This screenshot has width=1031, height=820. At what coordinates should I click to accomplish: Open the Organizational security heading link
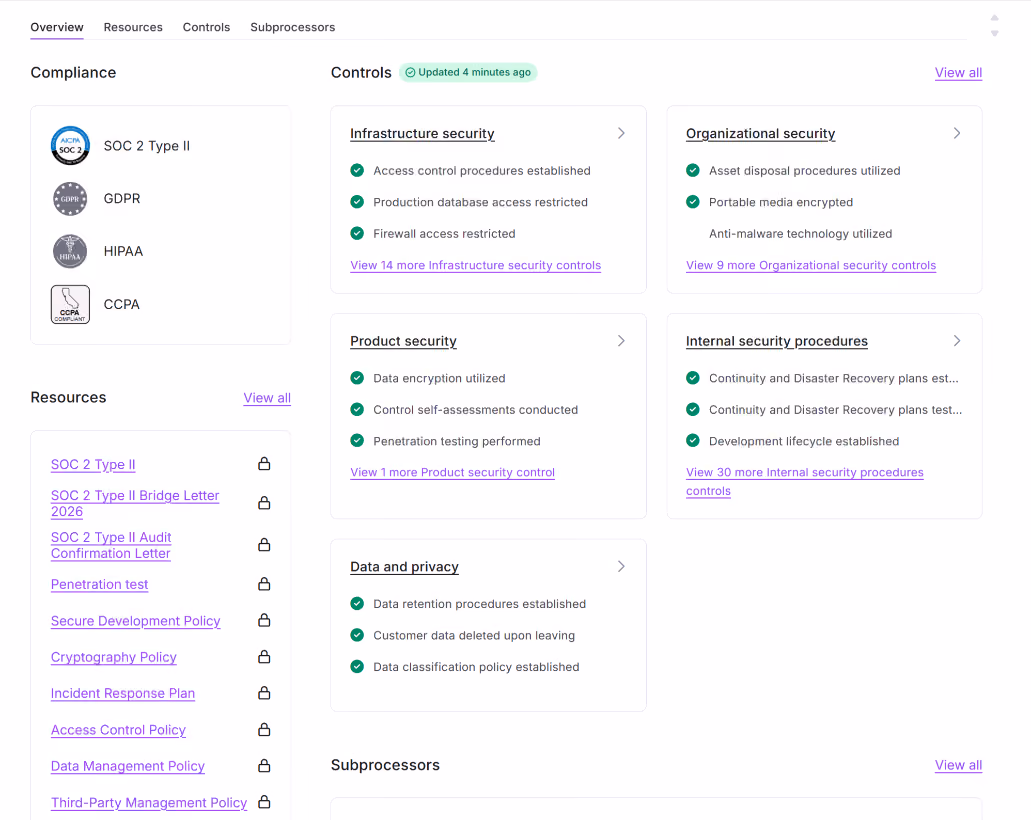760,133
